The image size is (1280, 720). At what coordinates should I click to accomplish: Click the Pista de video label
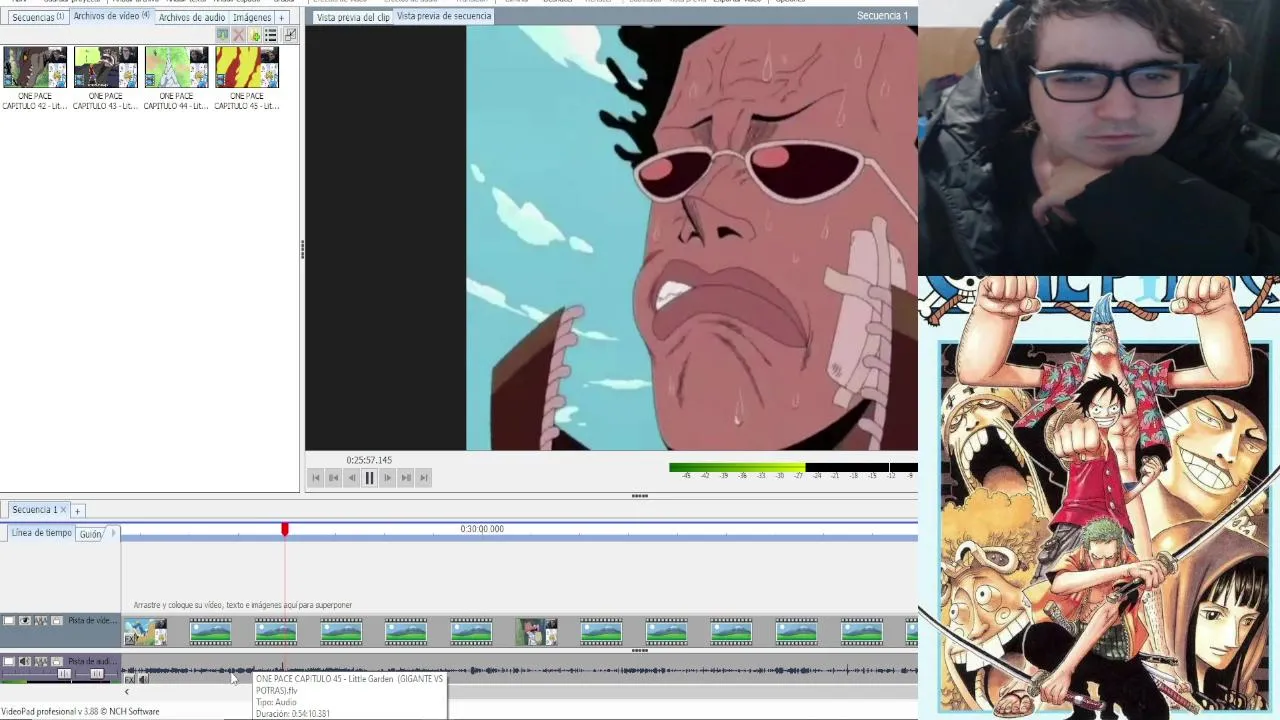point(93,621)
